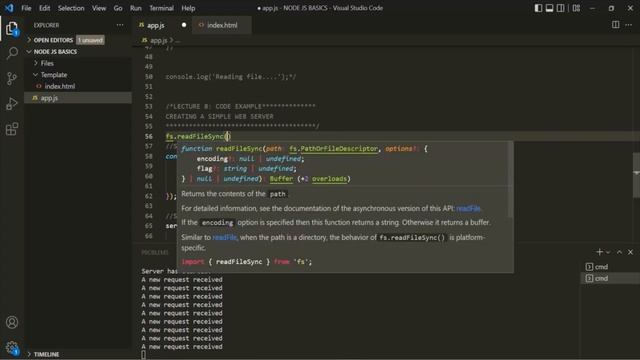Open the Edit menu
640x360 pixels.
click(x=44, y=8)
